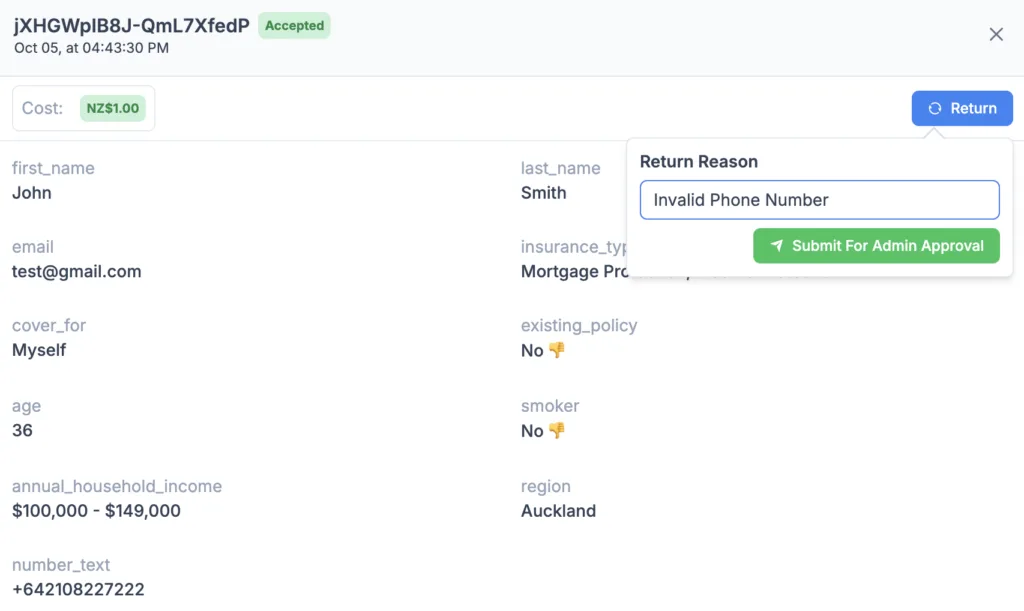Click the thumbs-down icon under smoker
Viewport: 1024px width, 611px height.
pos(556,431)
